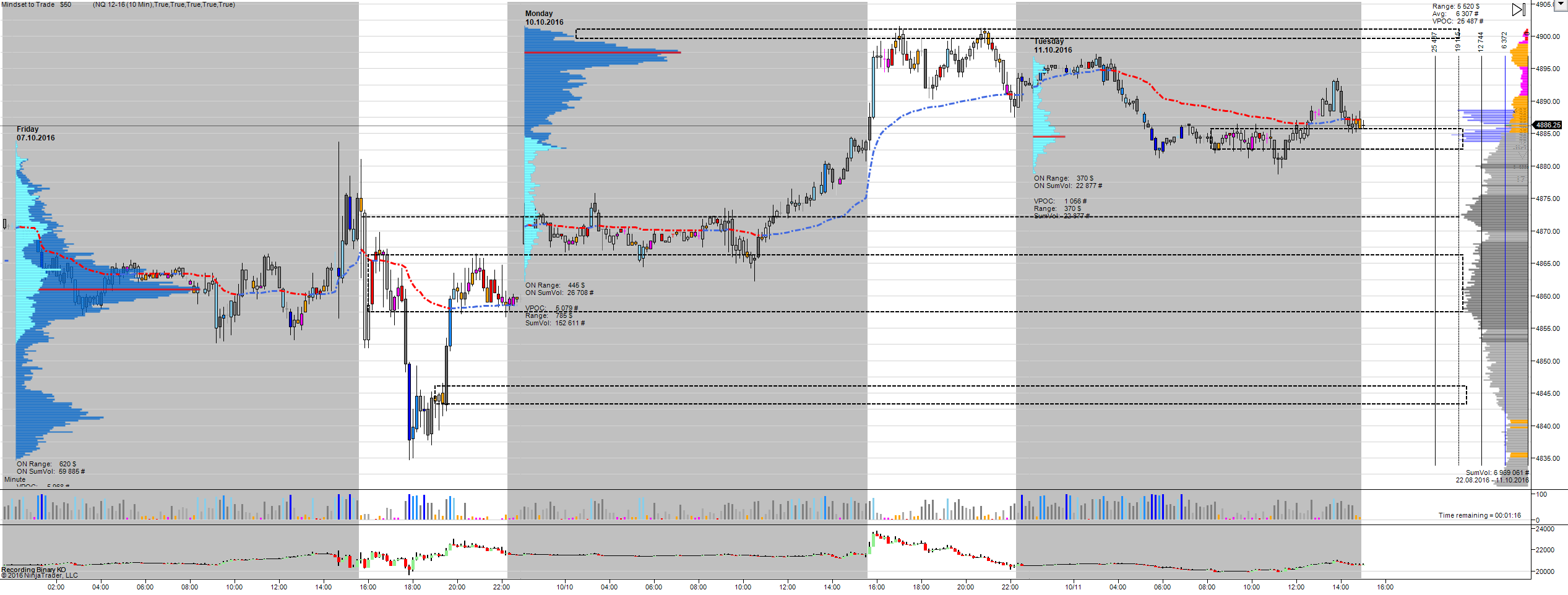Click the 'Range: 5 520 $' composite profile text
Screen dimensions: 1568x595
tap(1456, 6)
